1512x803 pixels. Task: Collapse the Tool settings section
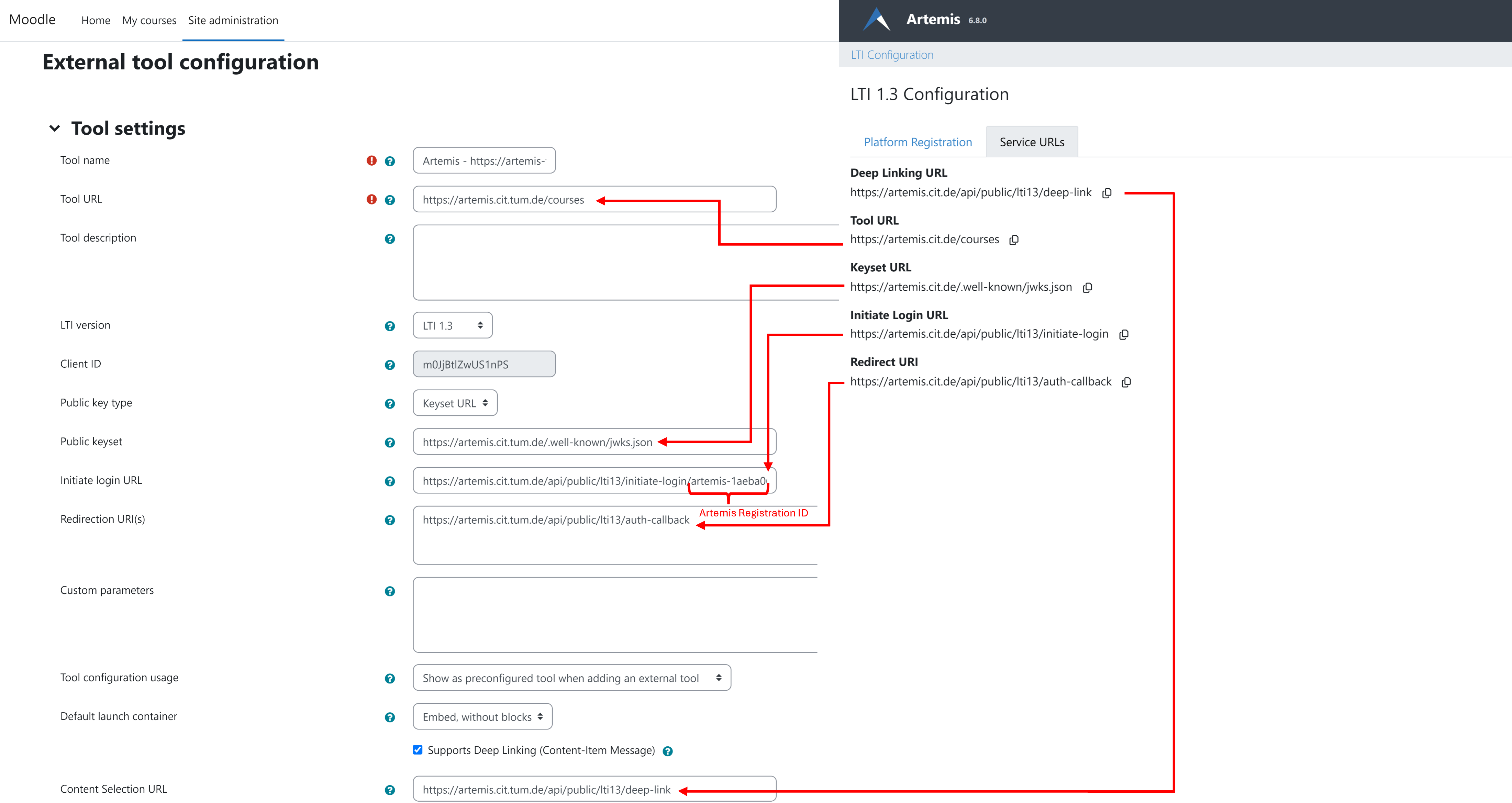[55, 129]
